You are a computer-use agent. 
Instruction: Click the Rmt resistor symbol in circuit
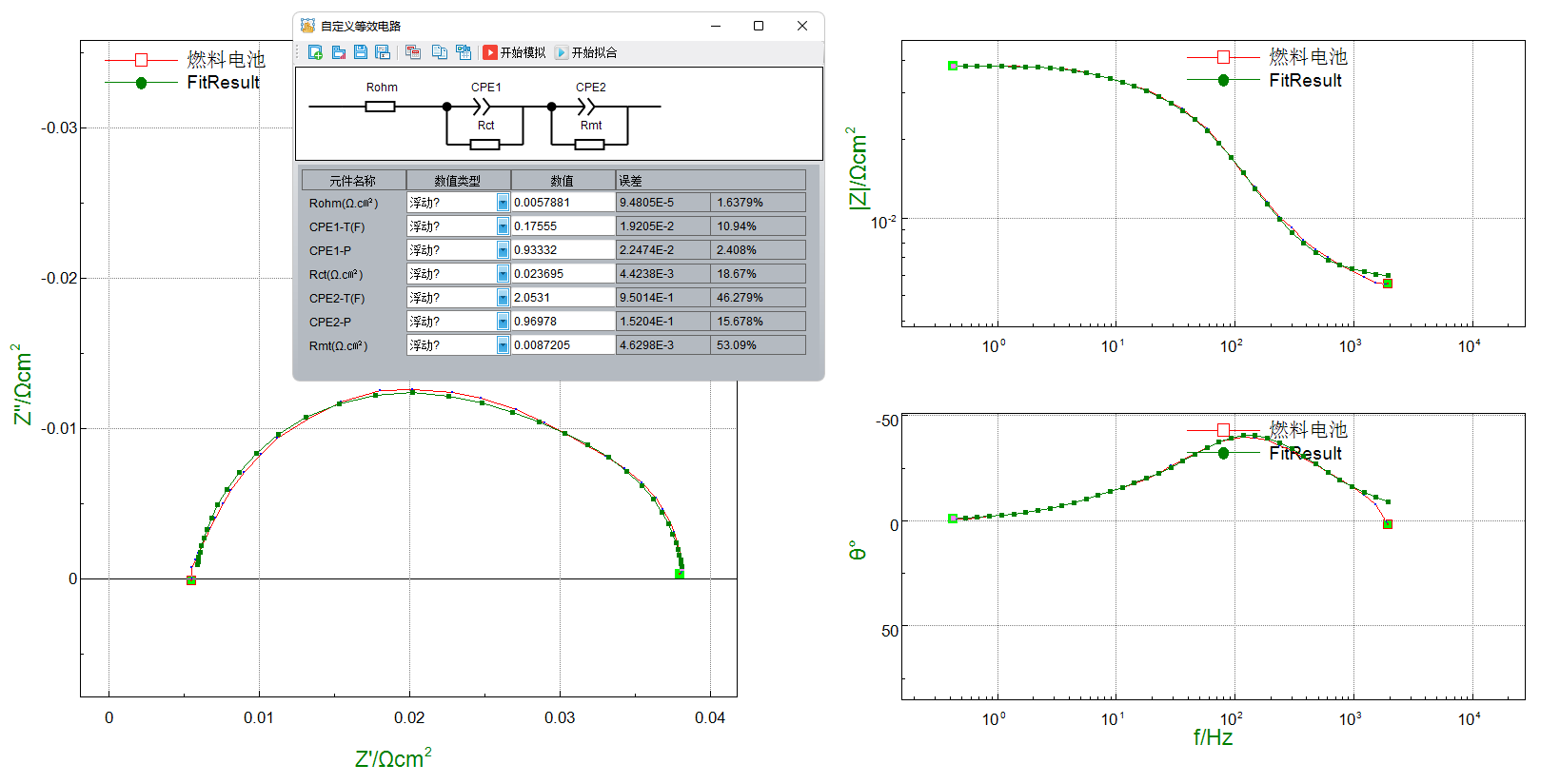point(589,145)
